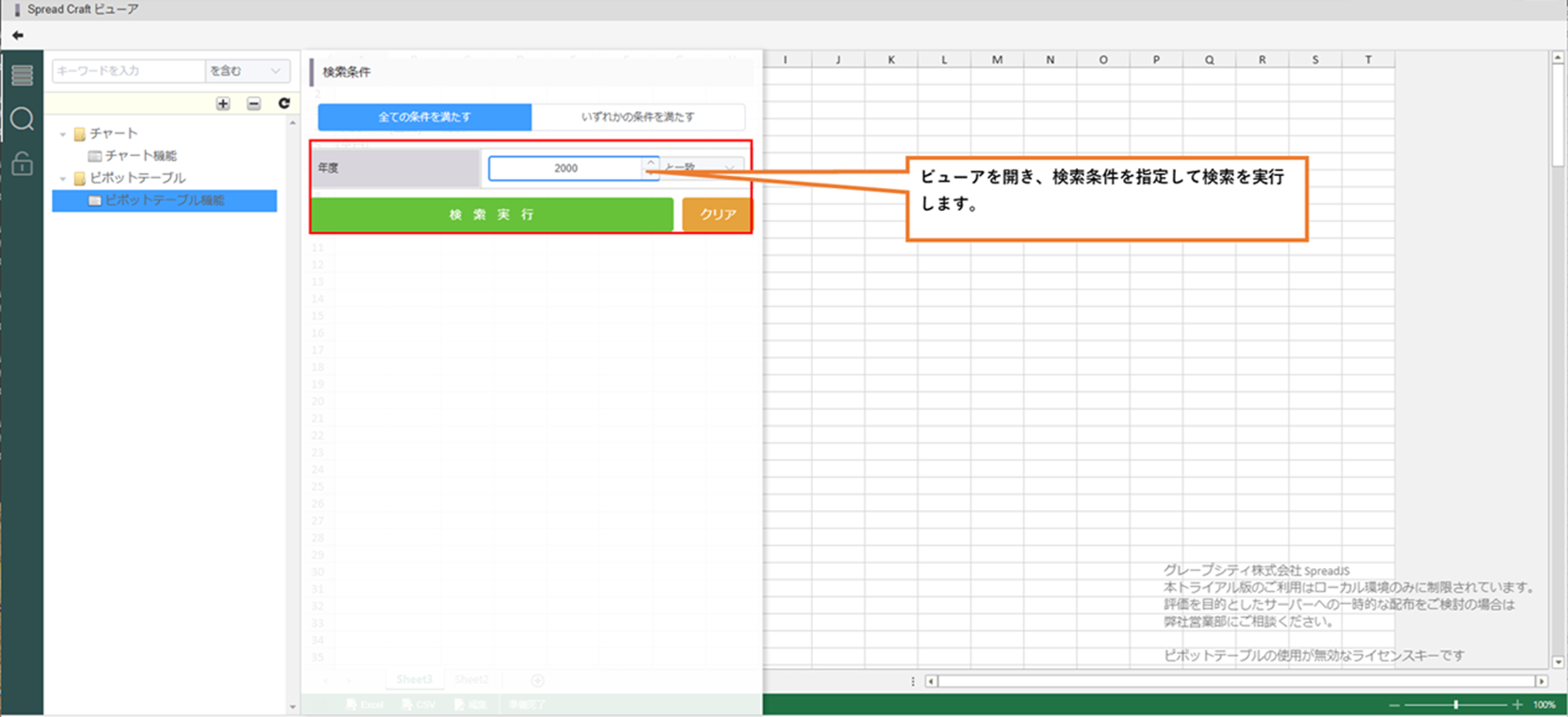Click the magnifier search sidebar icon
Image resolution: width=1568 pixels, height=717 pixels.
(22, 119)
